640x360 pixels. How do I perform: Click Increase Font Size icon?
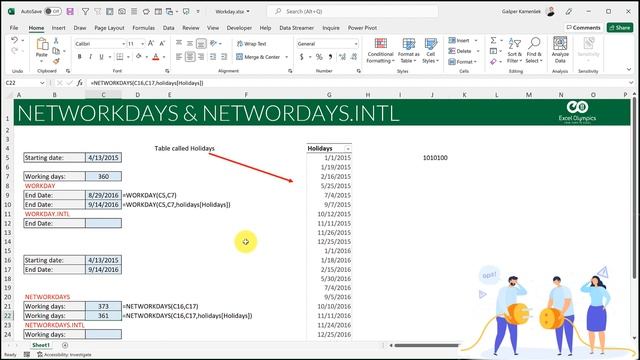(151, 43)
